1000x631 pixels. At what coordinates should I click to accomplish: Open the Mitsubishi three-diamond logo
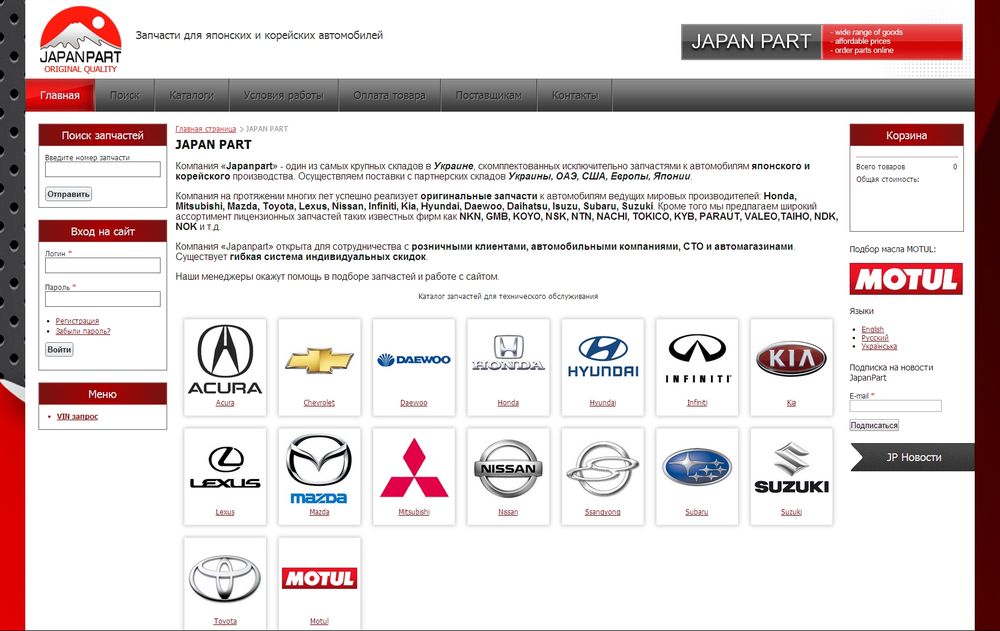point(414,468)
